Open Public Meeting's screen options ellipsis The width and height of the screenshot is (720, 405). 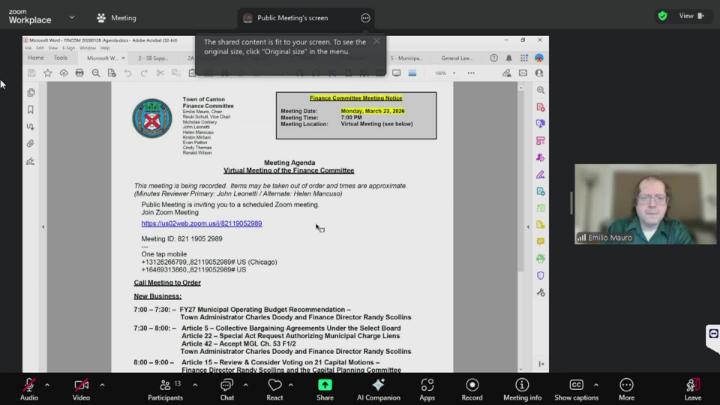[365, 18]
